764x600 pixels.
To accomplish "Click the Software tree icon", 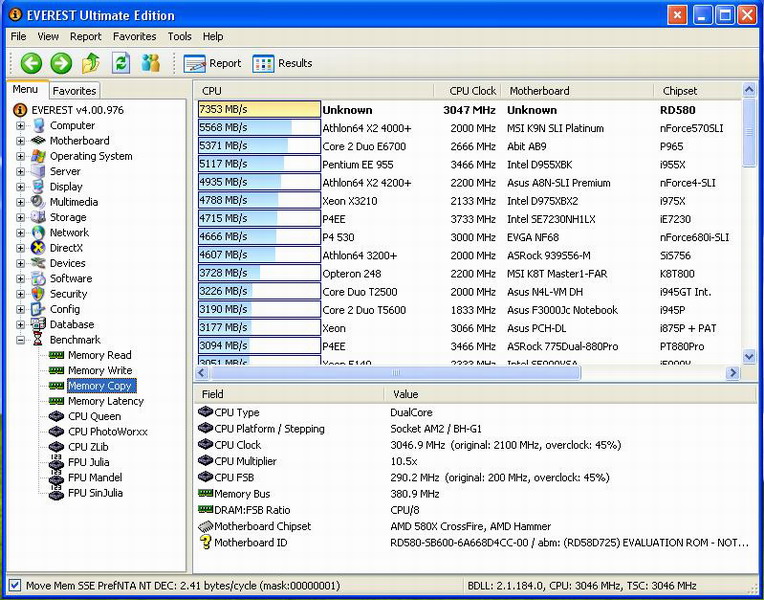I will (38, 278).
